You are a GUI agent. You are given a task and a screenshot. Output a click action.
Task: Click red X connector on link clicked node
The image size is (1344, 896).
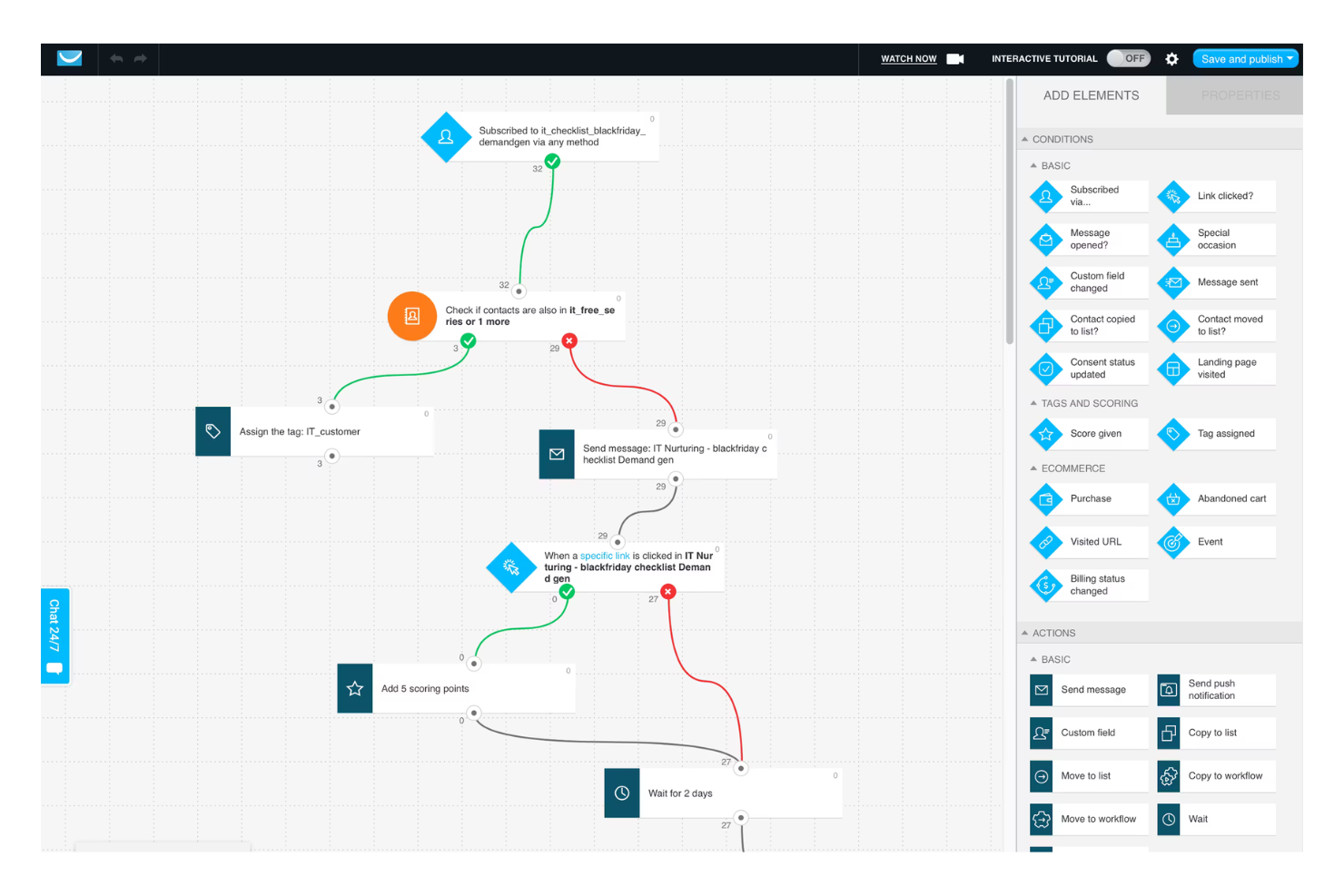(x=668, y=592)
